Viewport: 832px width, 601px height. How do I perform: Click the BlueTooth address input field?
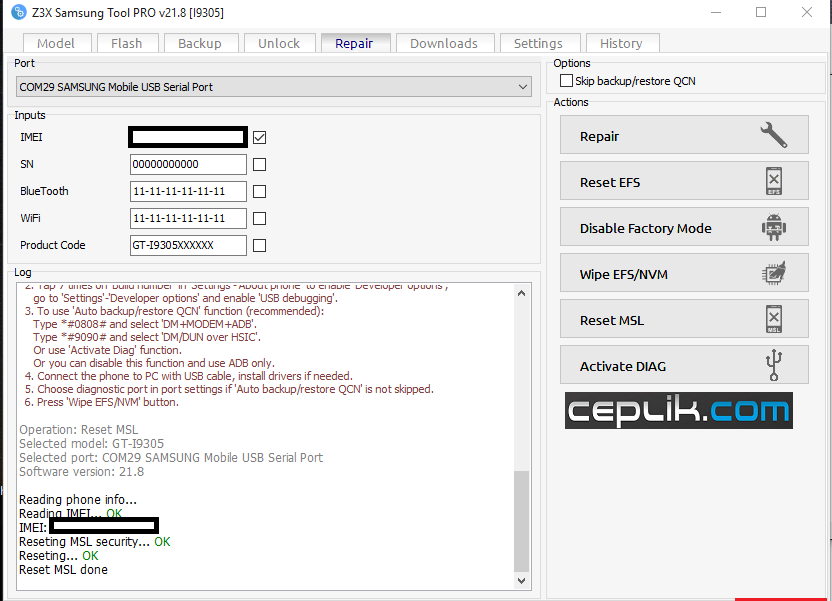pos(188,191)
